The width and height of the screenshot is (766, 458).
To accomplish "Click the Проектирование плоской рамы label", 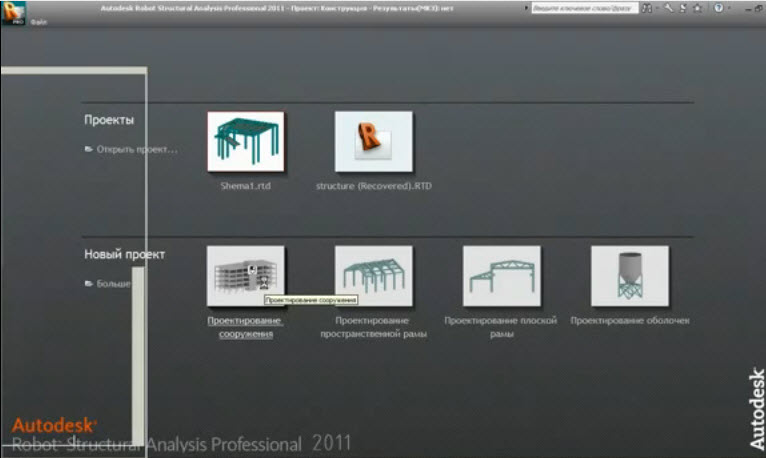I will click(501, 327).
